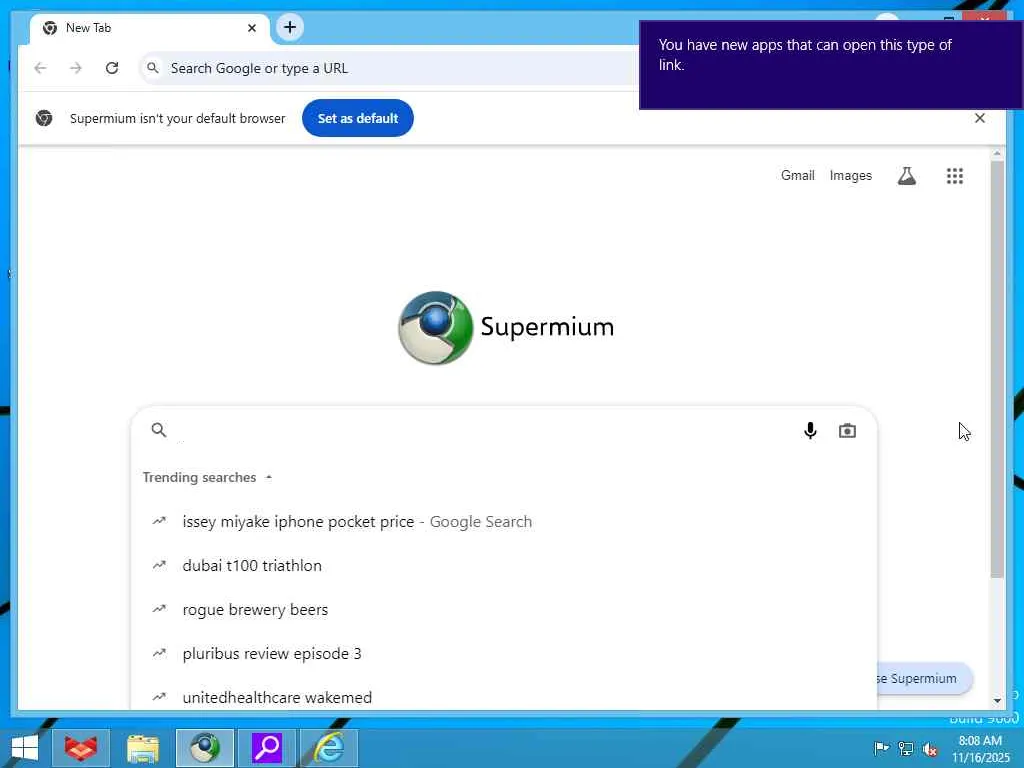1024x768 pixels.
Task: Select pluribus review episode 3 suggestion
Action: [504, 654]
